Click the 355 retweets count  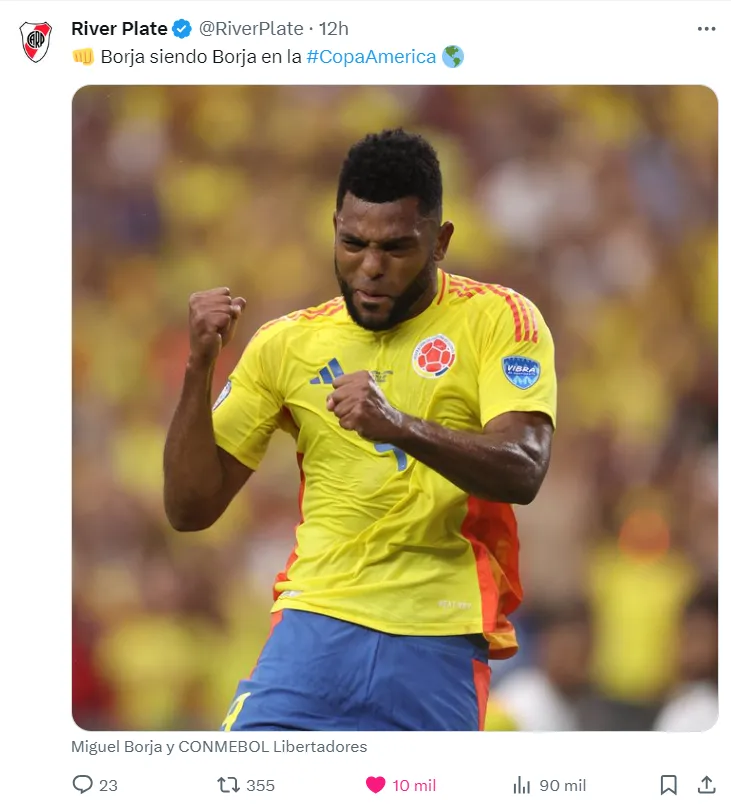[x=260, y=785]
